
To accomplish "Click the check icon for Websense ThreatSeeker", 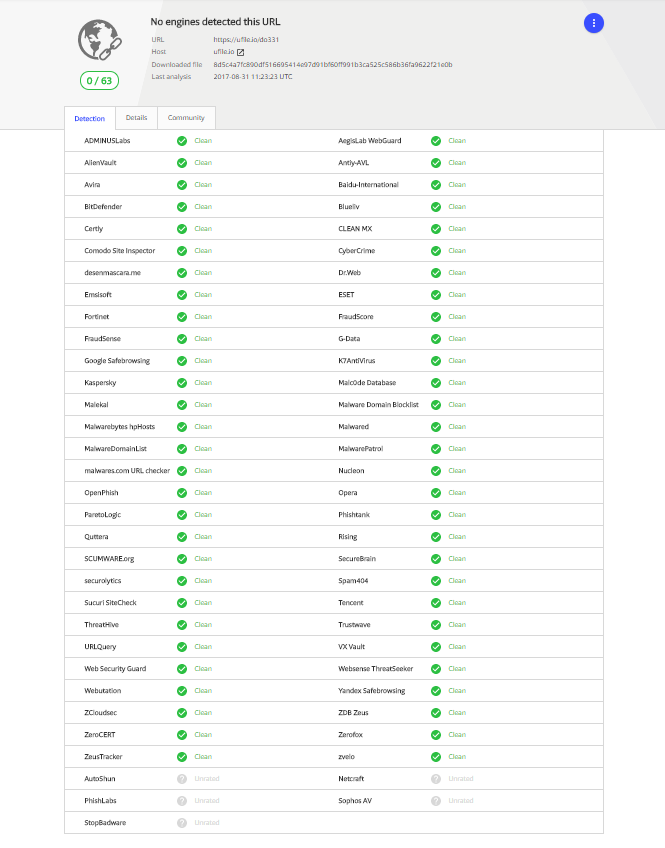I will coord(436,669).
